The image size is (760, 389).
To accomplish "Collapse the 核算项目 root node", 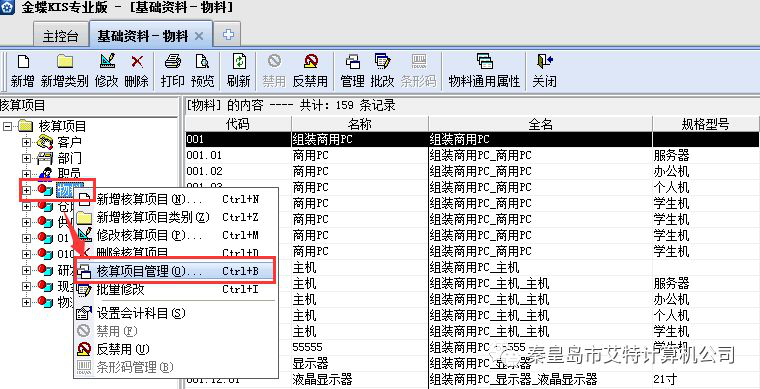I will coord(7,127).
